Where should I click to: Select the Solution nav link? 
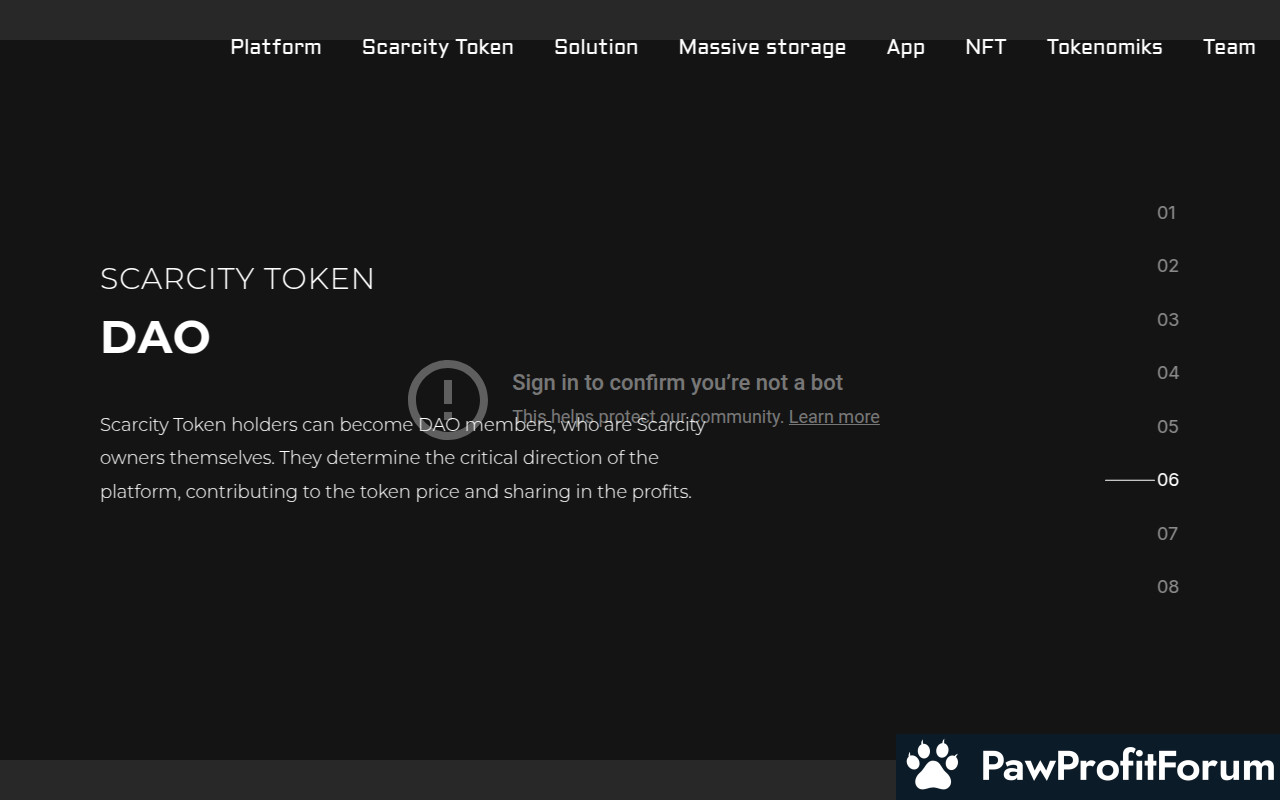(596, 47)
